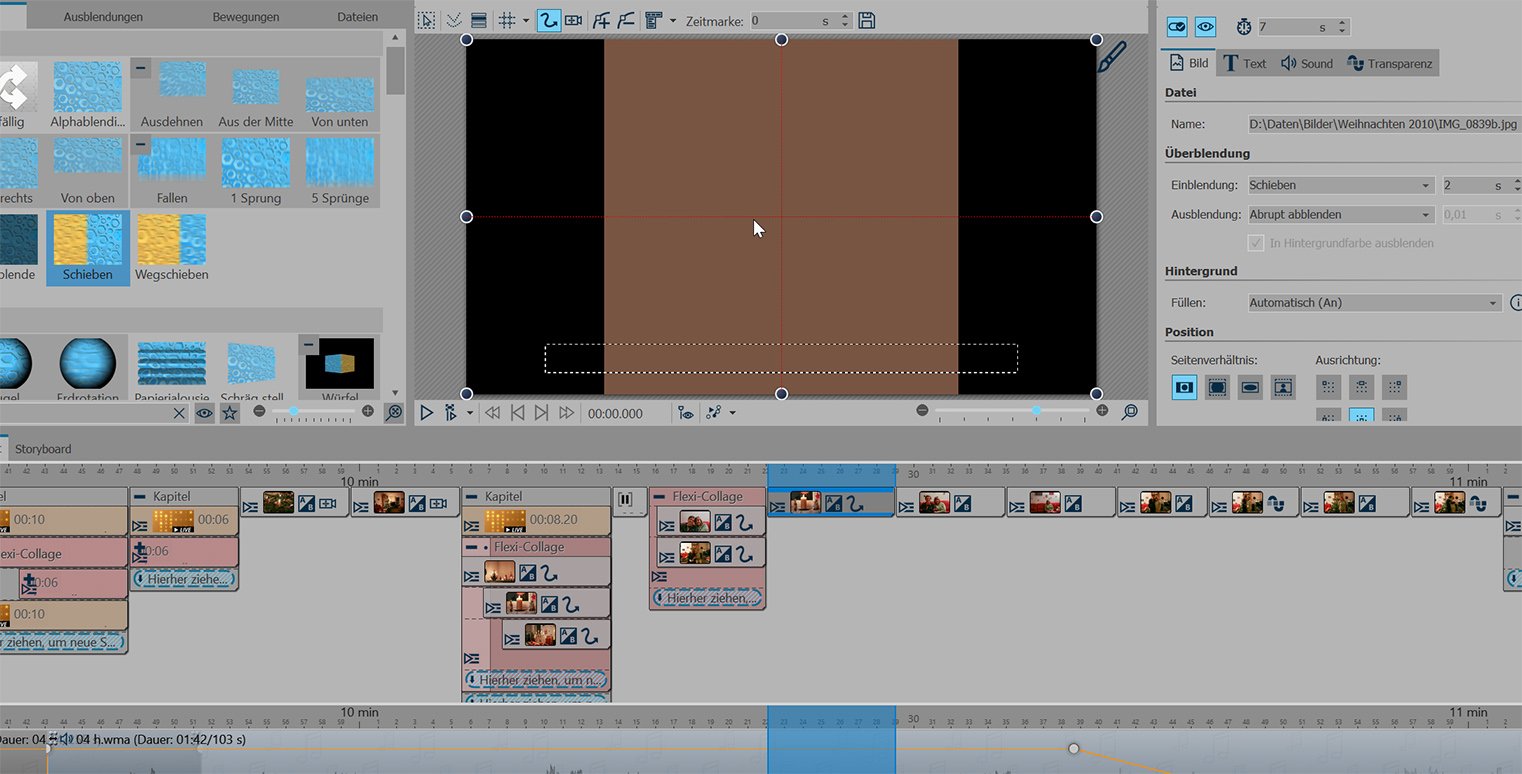This screenshot has height=774, width=1522.
Task: Collapse the Kapitel track with 00:08.20
Action: pyautogui.click(x=472, y=496)
